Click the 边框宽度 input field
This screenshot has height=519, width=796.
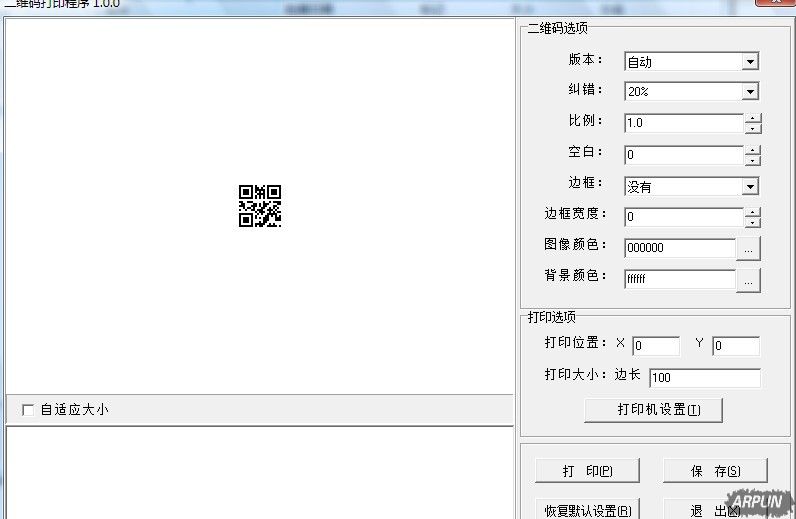pos(684,217)
